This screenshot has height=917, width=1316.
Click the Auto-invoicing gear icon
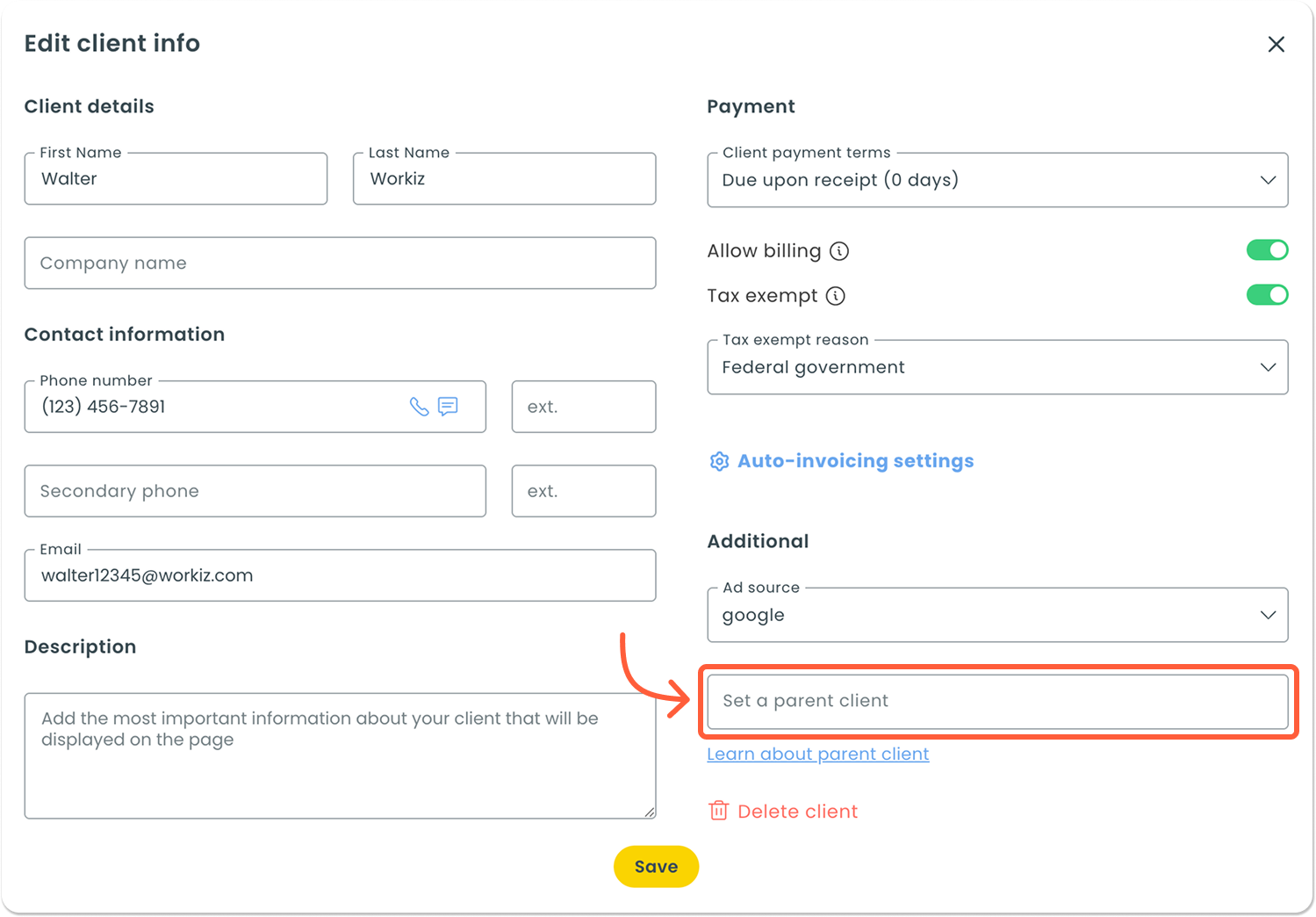click(x=719, y=461)
